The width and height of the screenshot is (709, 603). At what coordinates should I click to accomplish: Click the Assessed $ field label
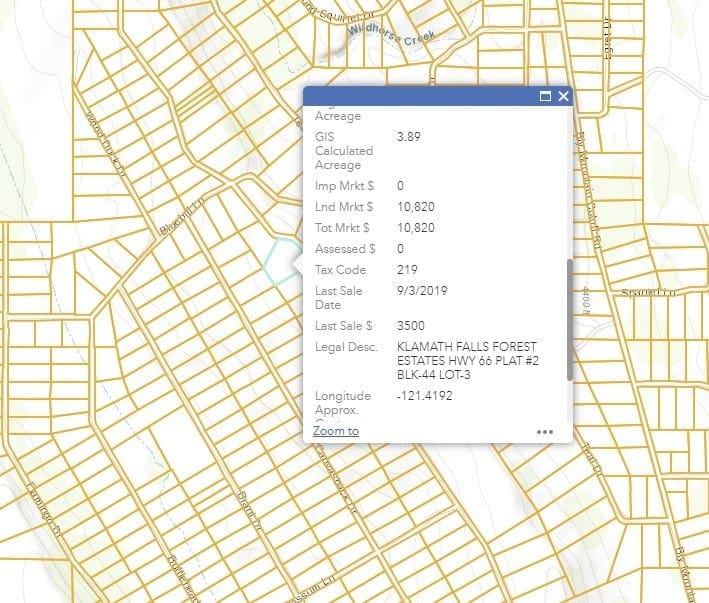click(345, 249)
